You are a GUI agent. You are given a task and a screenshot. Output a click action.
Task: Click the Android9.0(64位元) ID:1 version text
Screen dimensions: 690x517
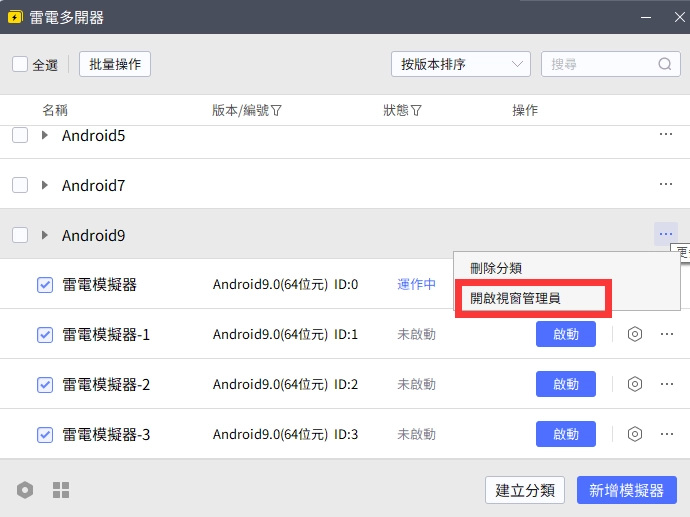[x=285, y=334]
